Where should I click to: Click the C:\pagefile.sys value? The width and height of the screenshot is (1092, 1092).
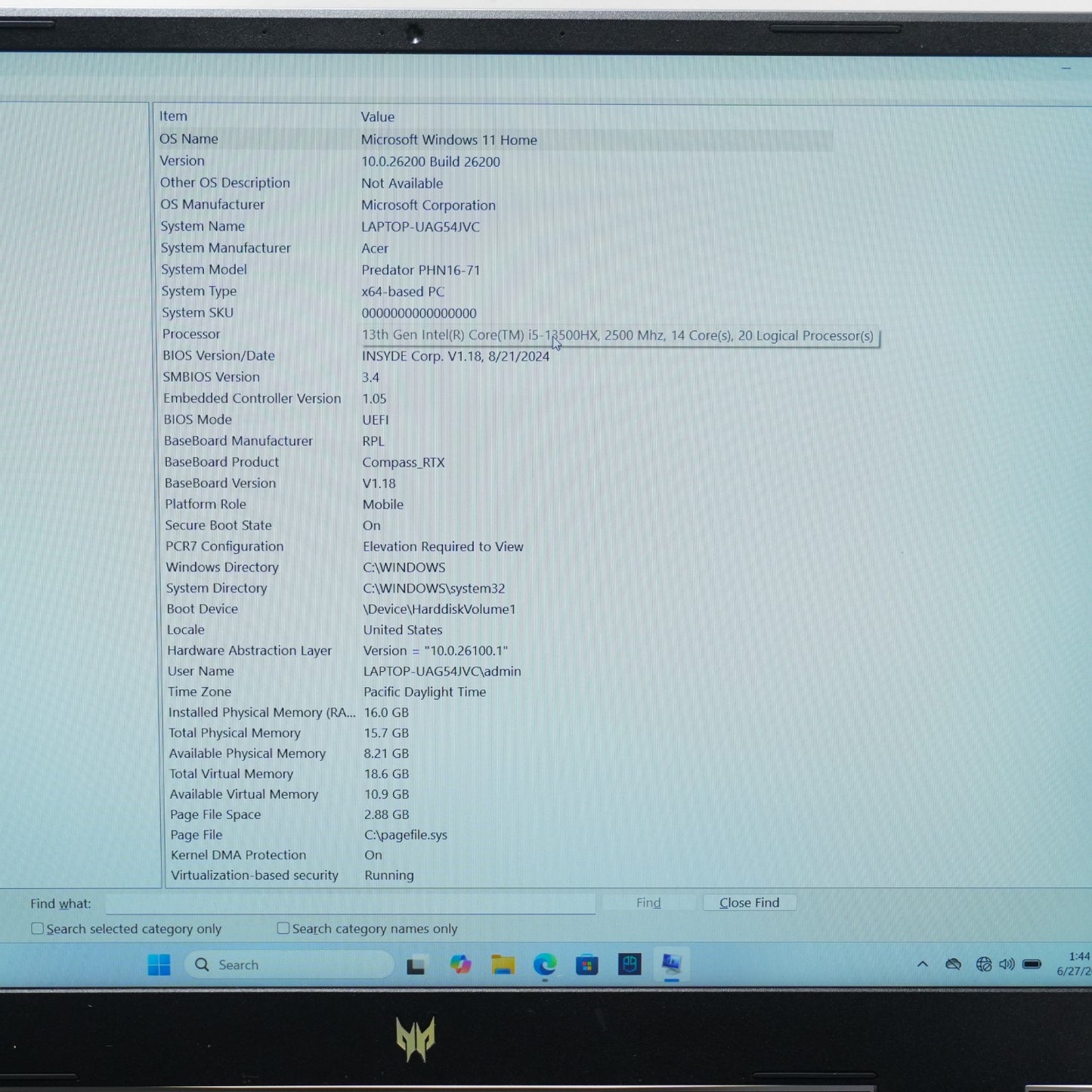[406, 835]
